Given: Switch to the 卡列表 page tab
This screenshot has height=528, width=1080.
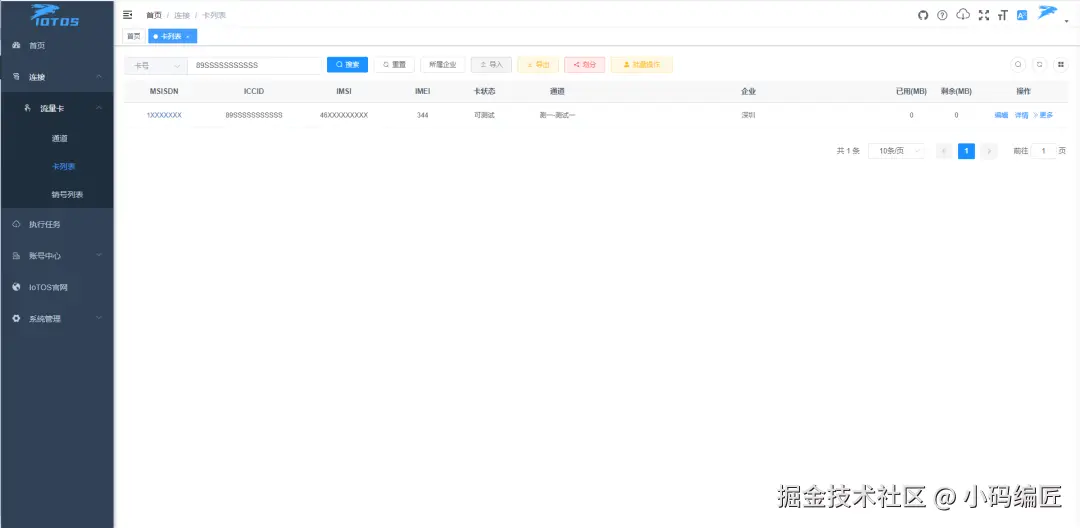Looking at the screenshot, I should tap(170, 36).
